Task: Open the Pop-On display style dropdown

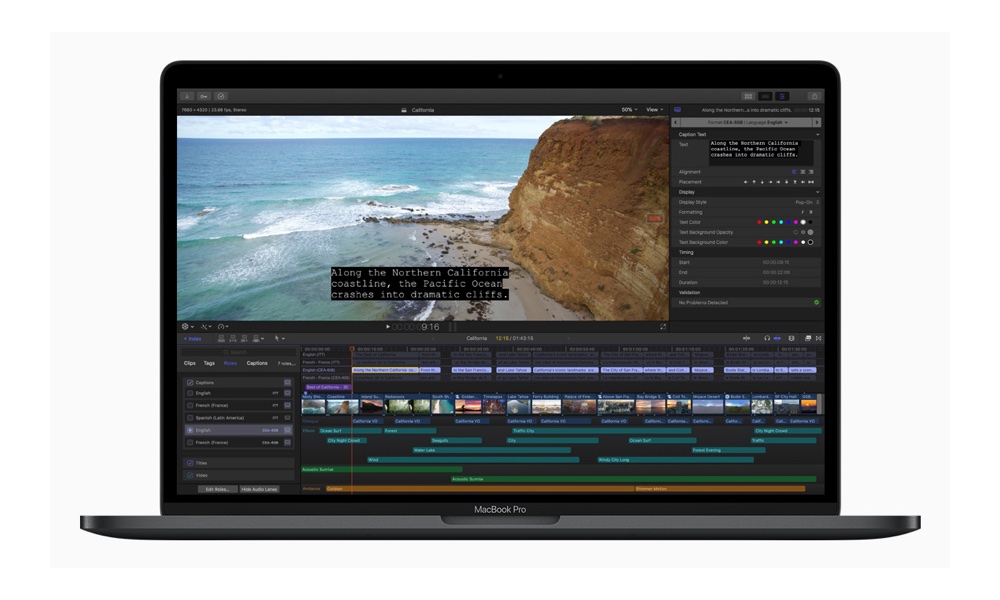Action: click(807, 202)
